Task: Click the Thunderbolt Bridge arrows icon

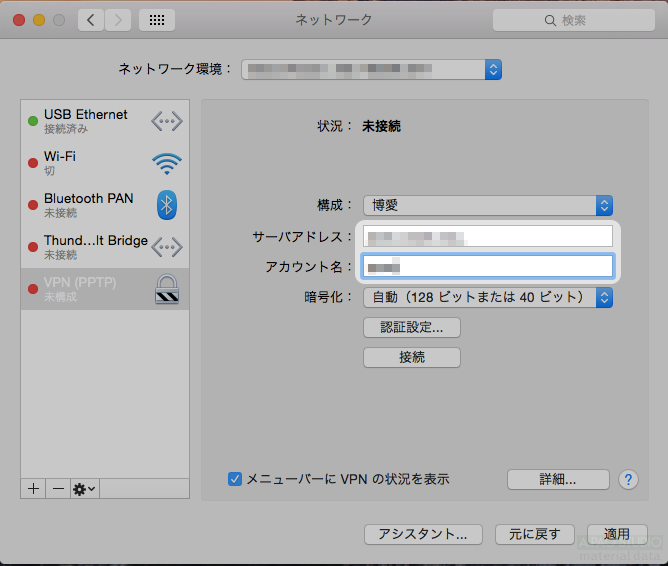Action: click(167, 247)
